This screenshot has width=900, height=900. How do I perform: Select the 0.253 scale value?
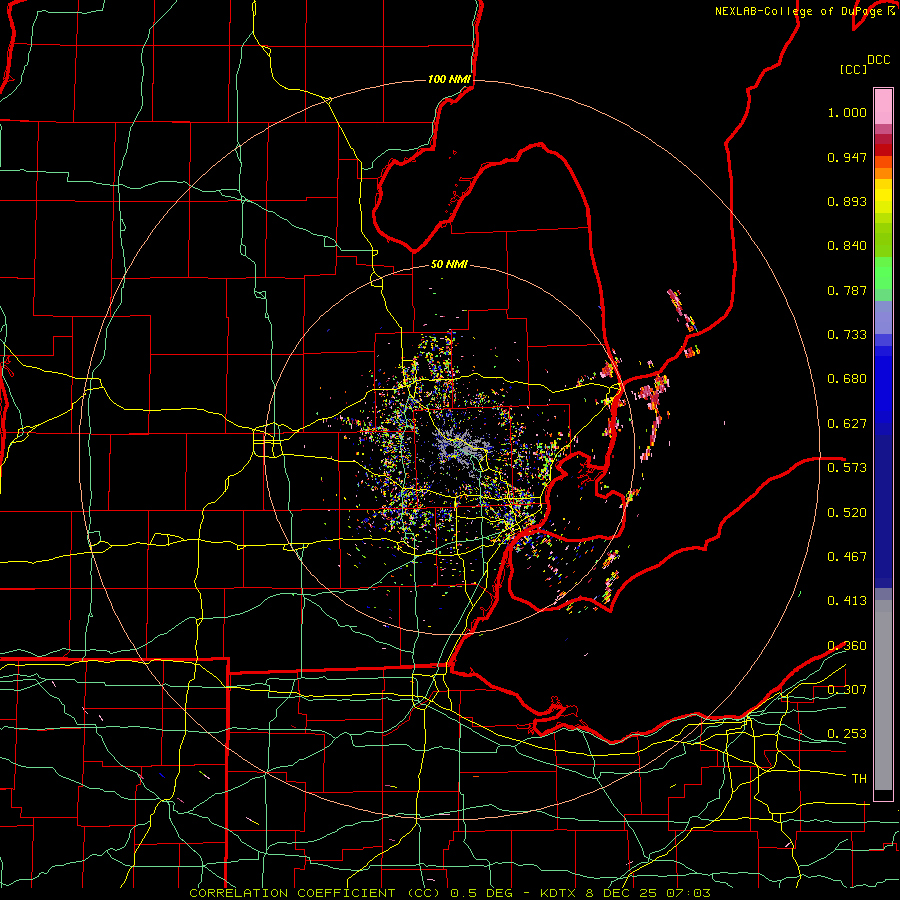tap(847, 734)
